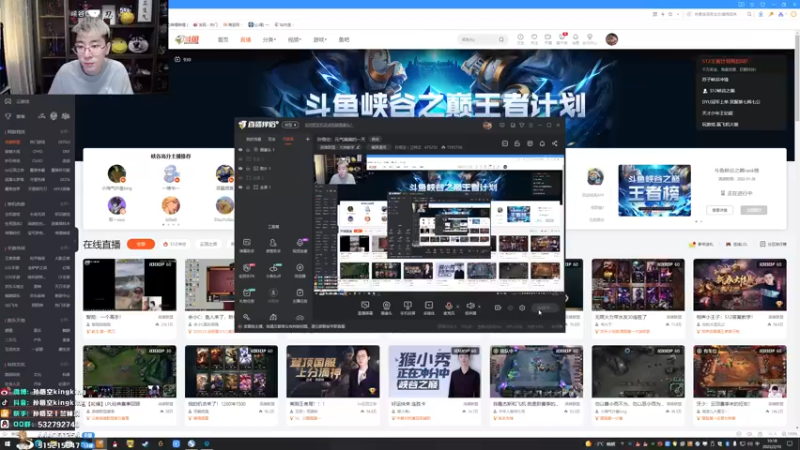Viewport: 800px width, 450px height.
Task: Open third tool in toolbox first row
Action: click(300, 245)
